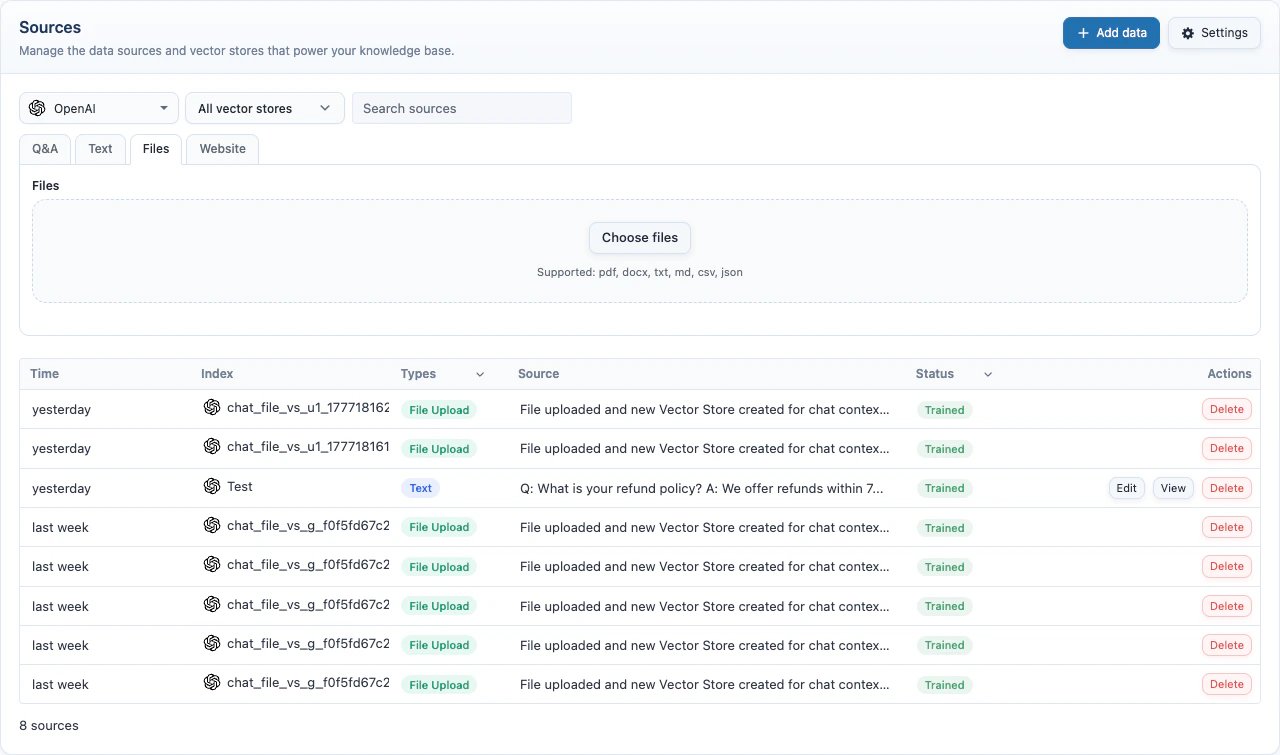
Task: Click the gear icon on the Settings button
Action: pos(1187,32)
